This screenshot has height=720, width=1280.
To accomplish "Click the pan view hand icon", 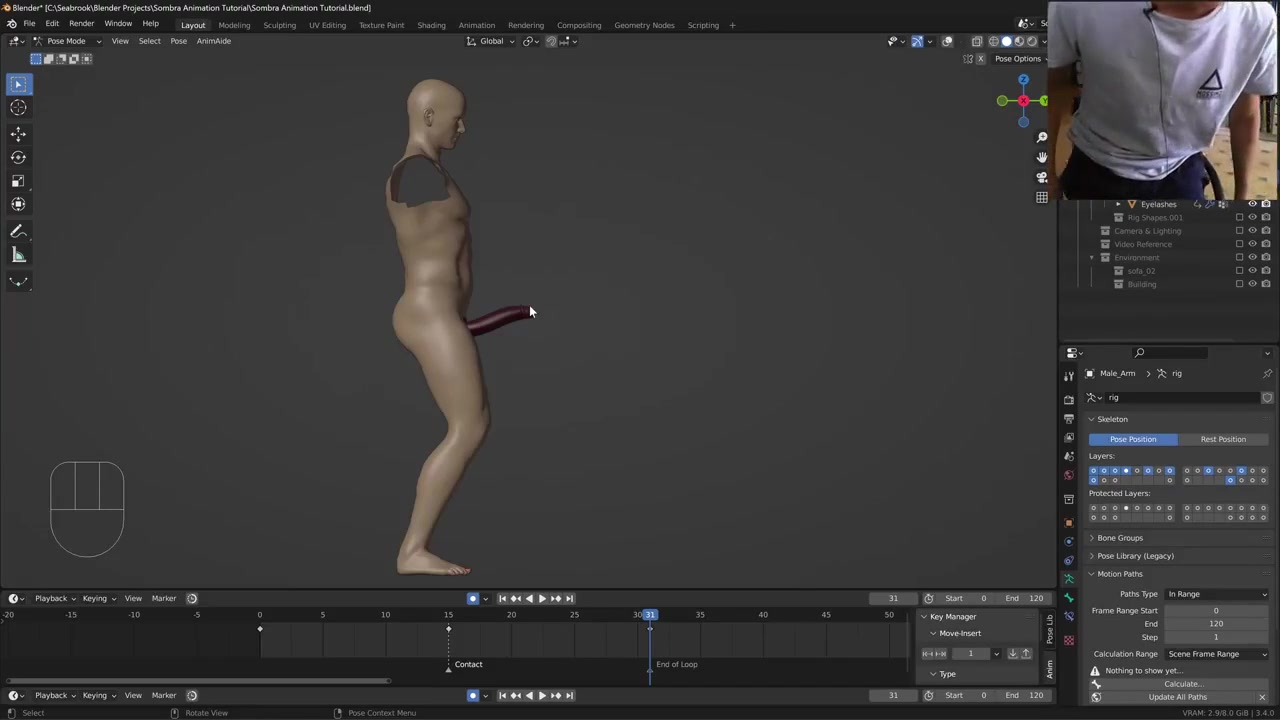I will coord(1041,157).
